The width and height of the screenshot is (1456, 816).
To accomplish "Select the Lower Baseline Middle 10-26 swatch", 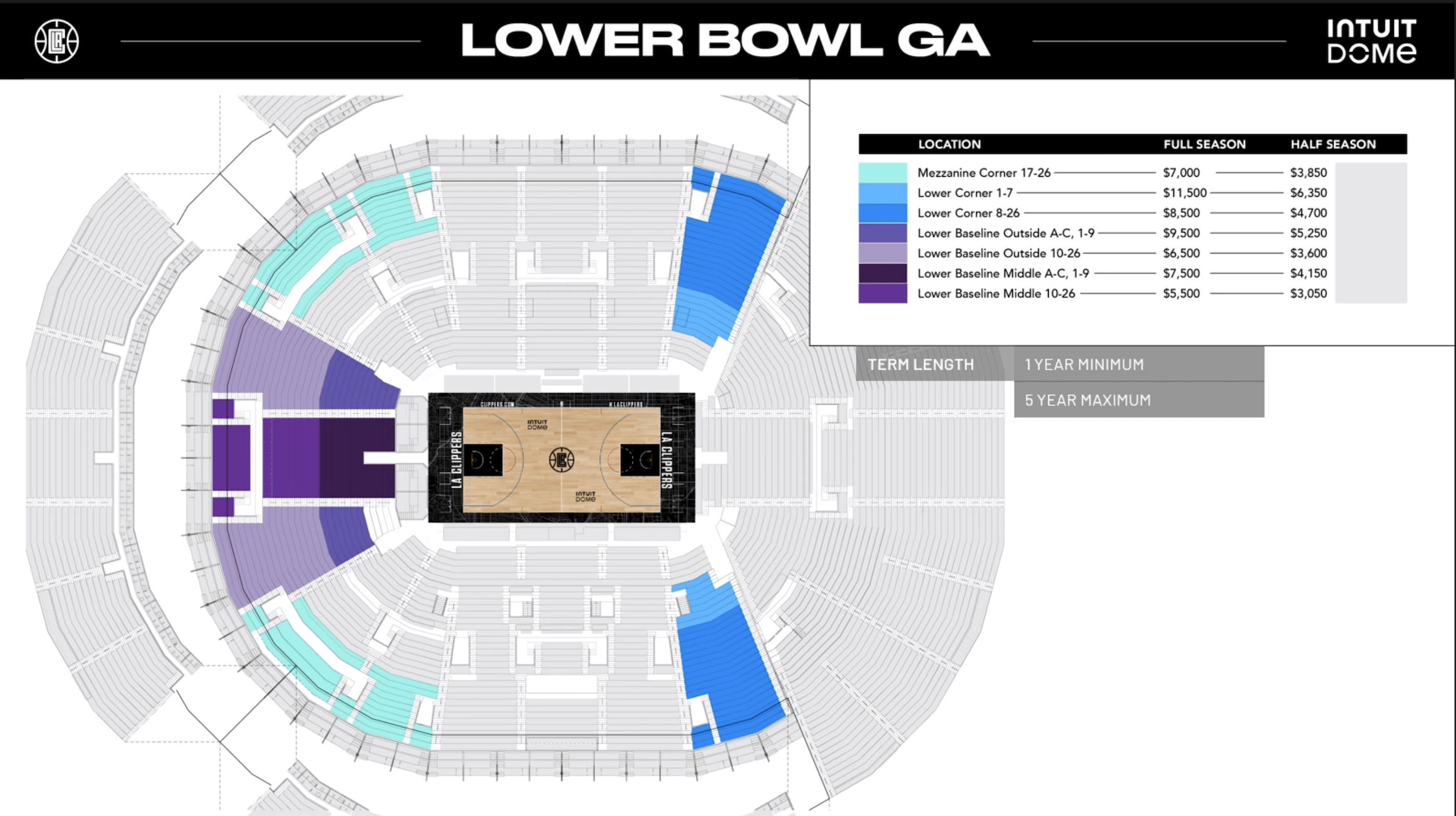I will pos(882,293).
